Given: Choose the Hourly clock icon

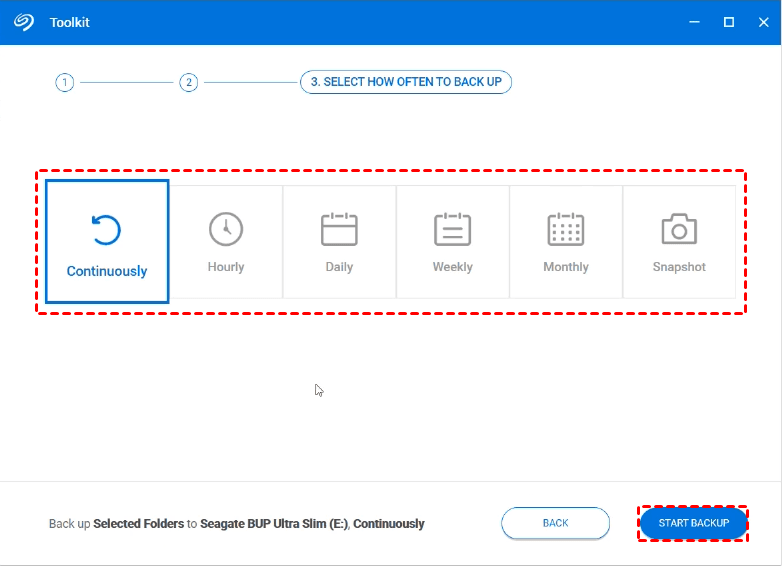Looking at the screenshot, I should pyautogui.click(x=226, y=229).
